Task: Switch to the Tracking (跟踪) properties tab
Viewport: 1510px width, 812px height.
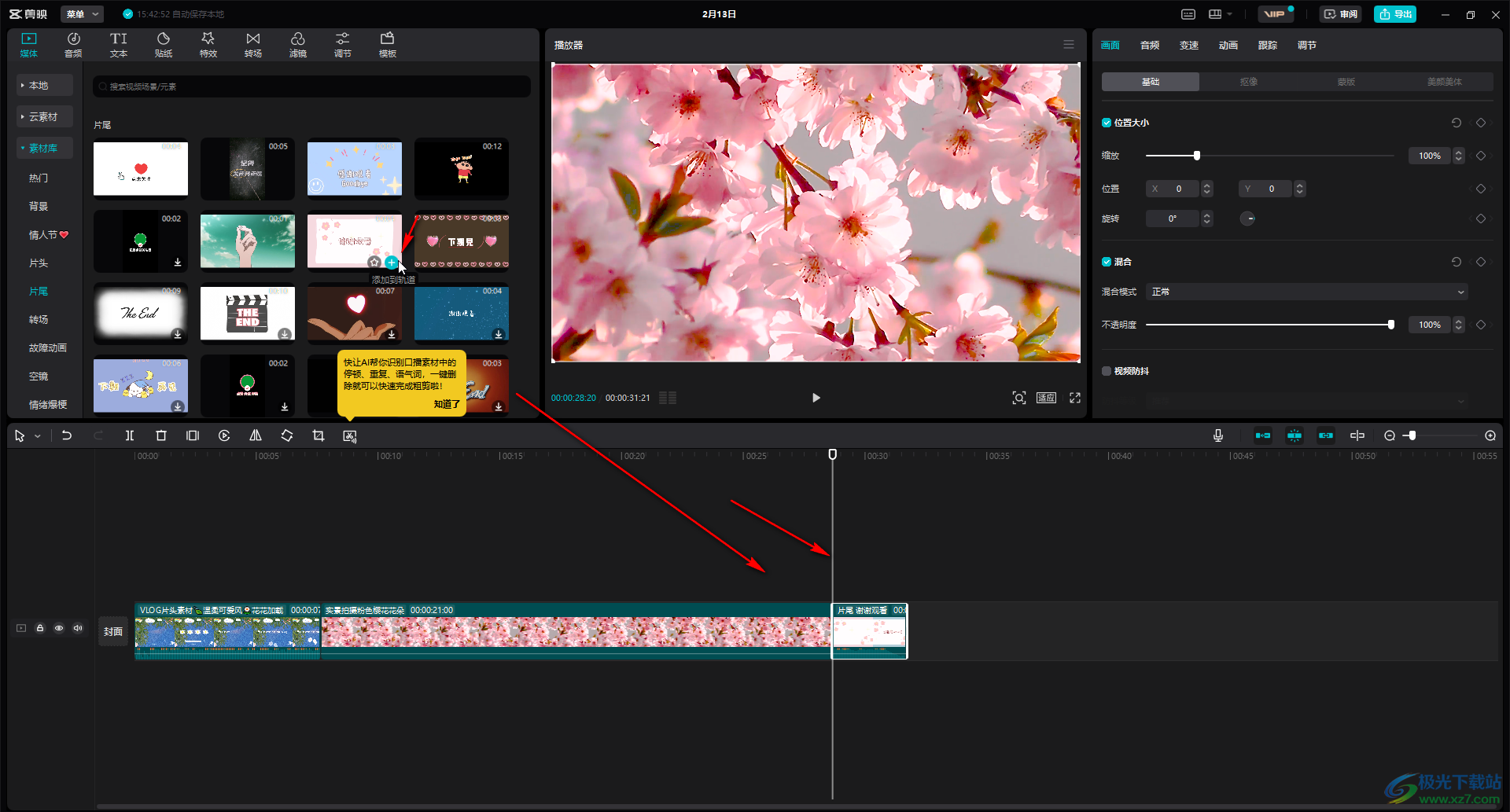Action: click(1268, 46)
